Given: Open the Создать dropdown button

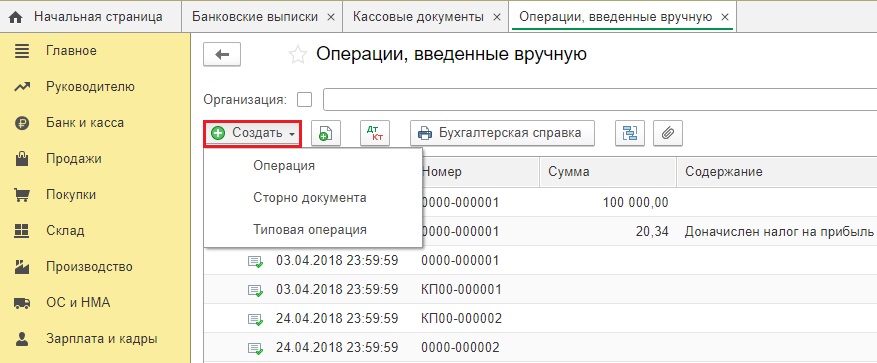Looking at the screenshot, I should [x=253, y=133].
